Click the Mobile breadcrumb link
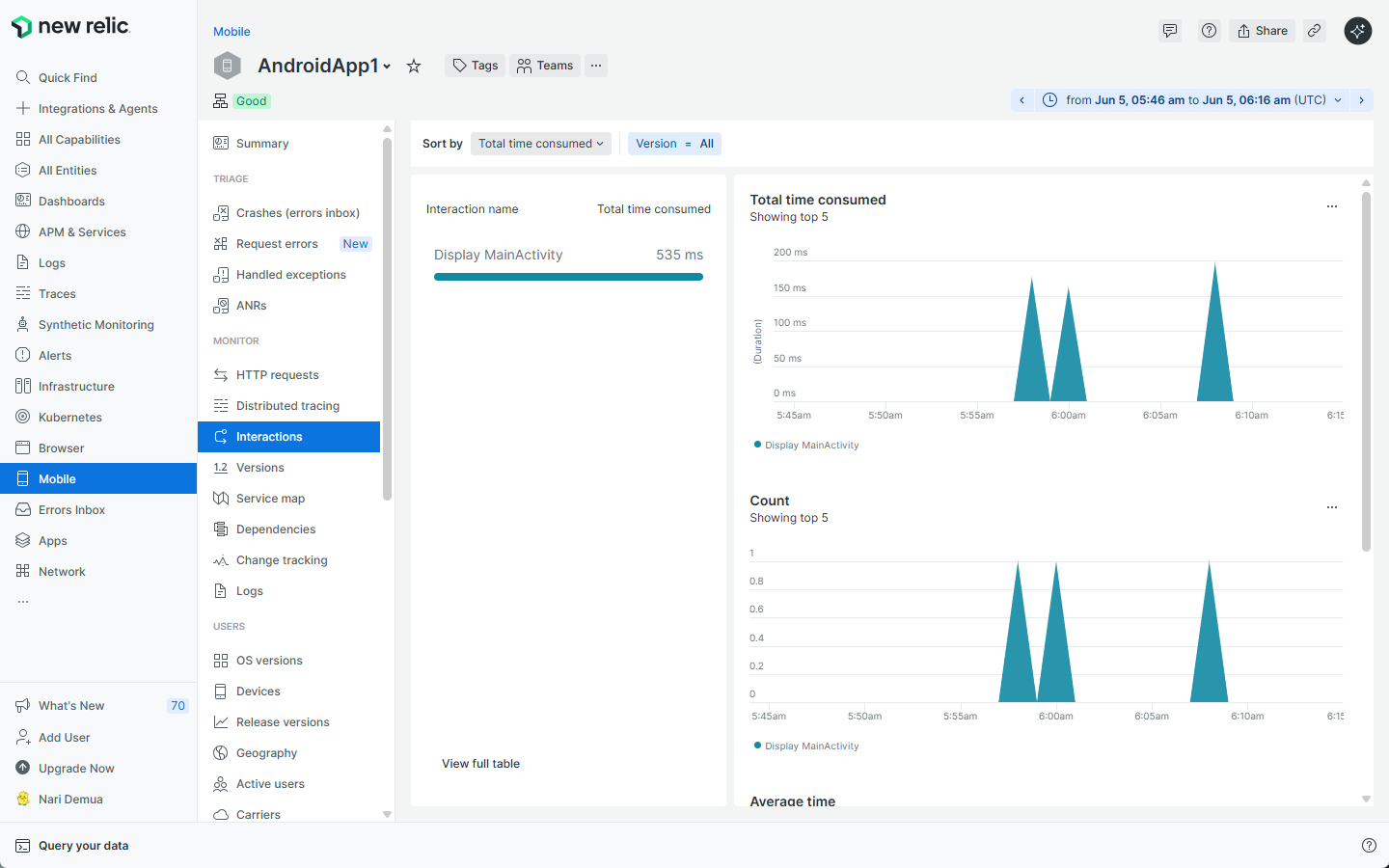 [231, 32]
